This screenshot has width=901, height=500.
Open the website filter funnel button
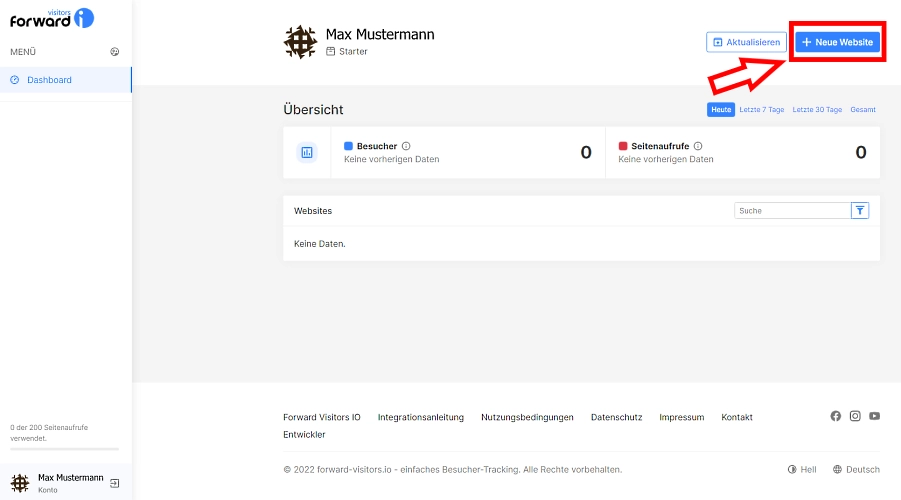point(860,211)
